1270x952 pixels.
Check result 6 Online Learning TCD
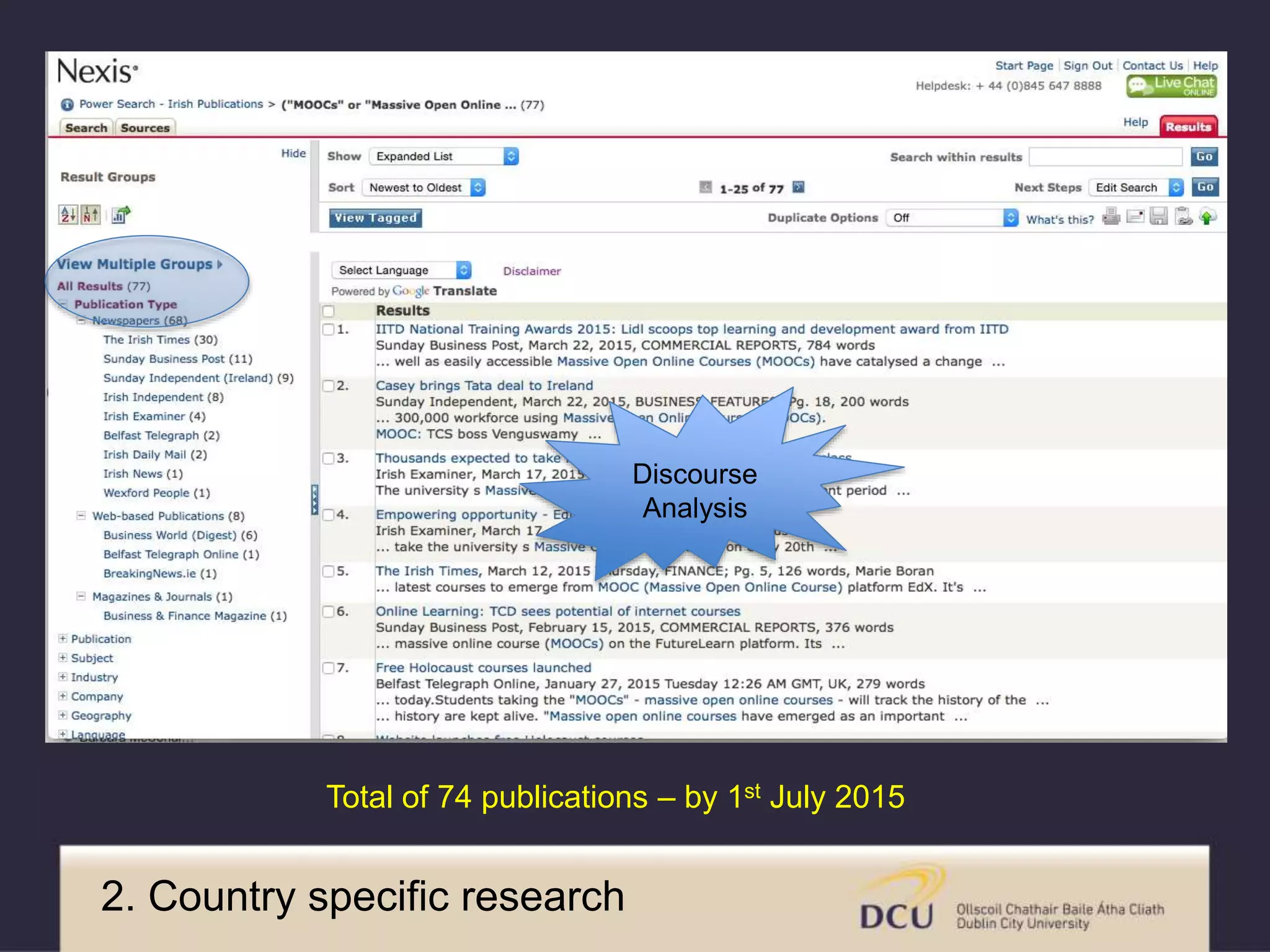329,612
